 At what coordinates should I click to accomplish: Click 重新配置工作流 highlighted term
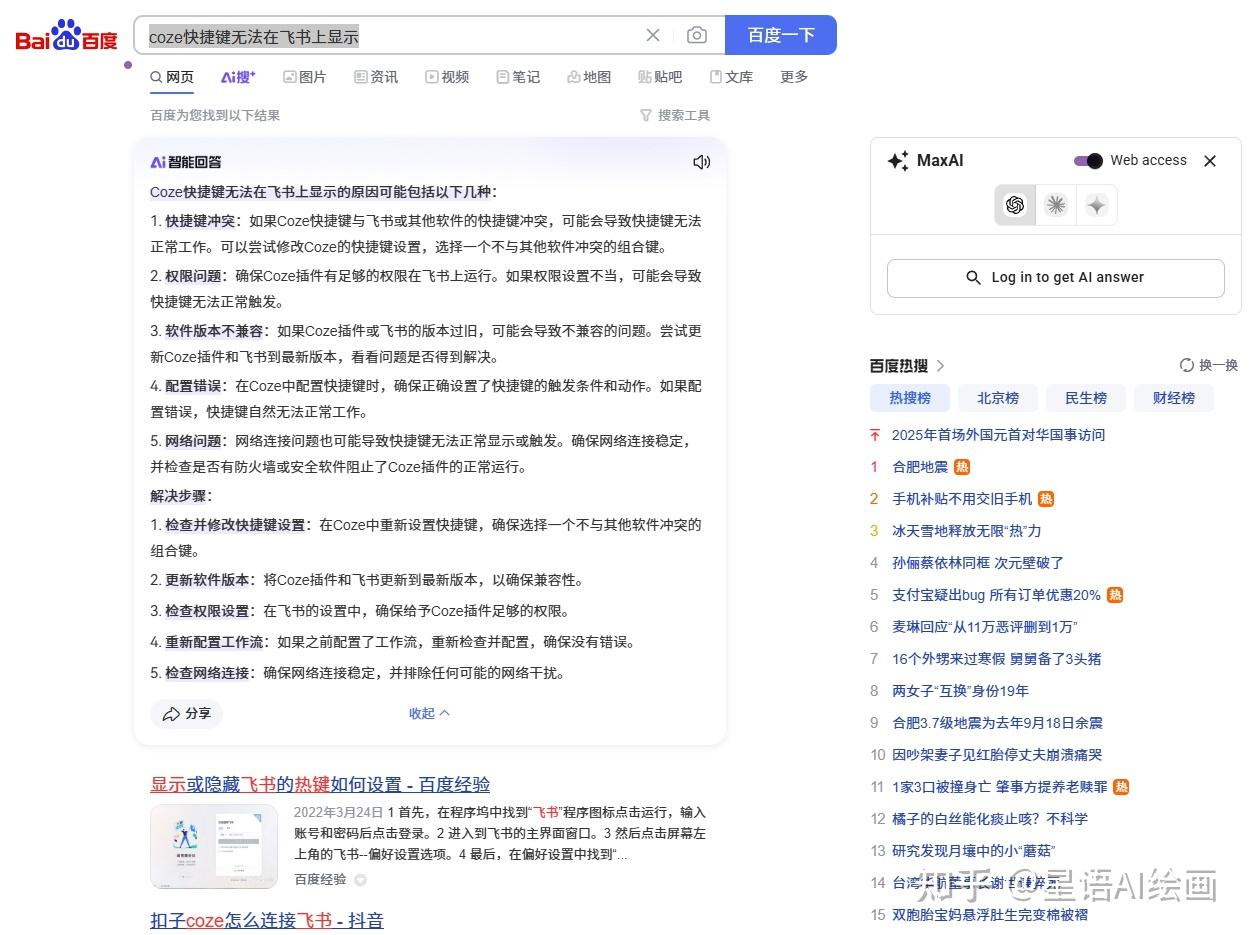(214, 642)
